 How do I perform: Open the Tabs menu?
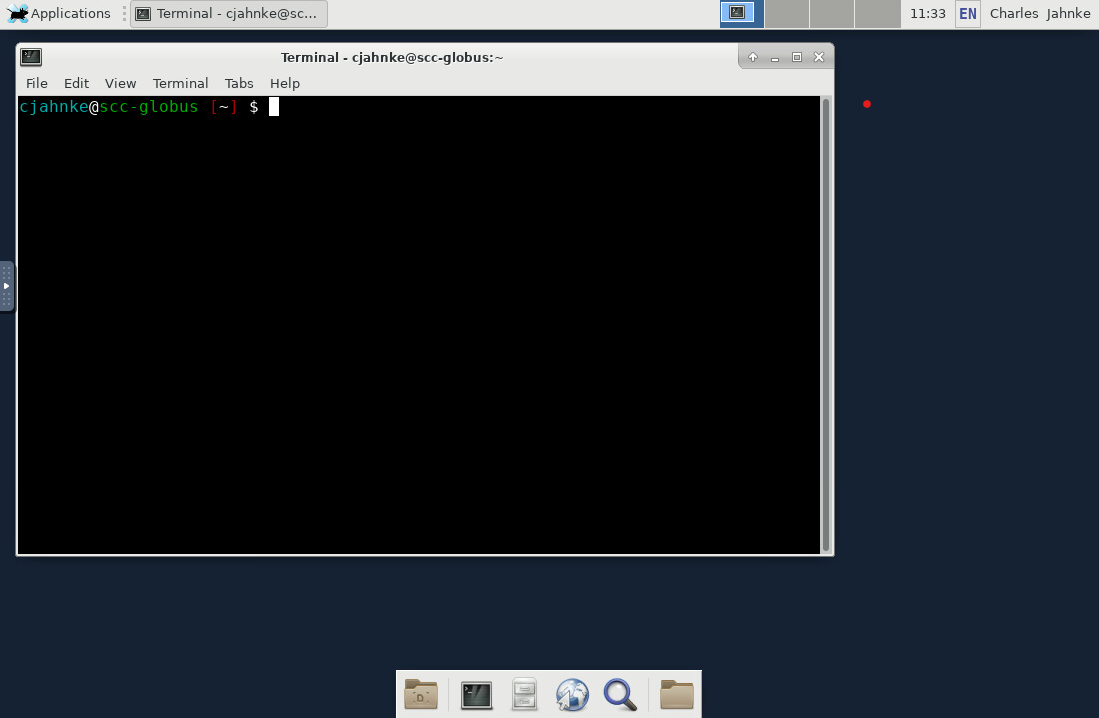pos(239,83)
